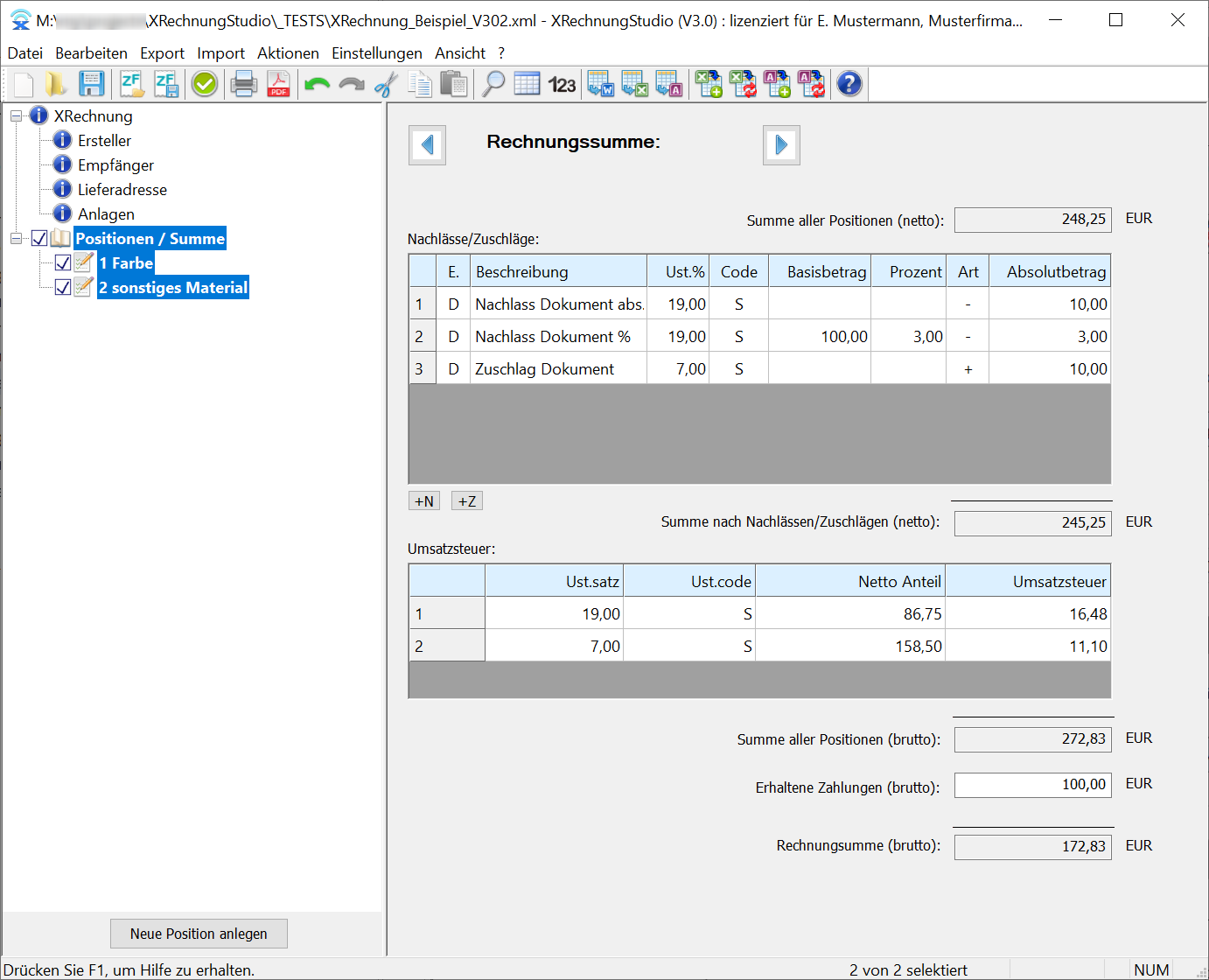This screenshot has width=1209, height=980.
Task: Open the Einstellungen menu
Action: (x=377, y=53)
